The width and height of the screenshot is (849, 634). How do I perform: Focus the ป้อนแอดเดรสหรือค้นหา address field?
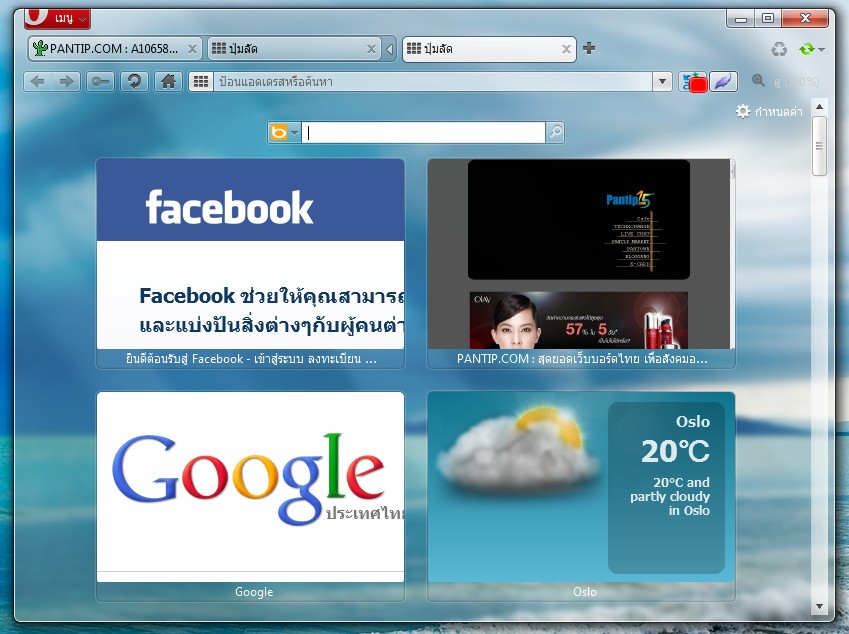(x=433, y=82)
